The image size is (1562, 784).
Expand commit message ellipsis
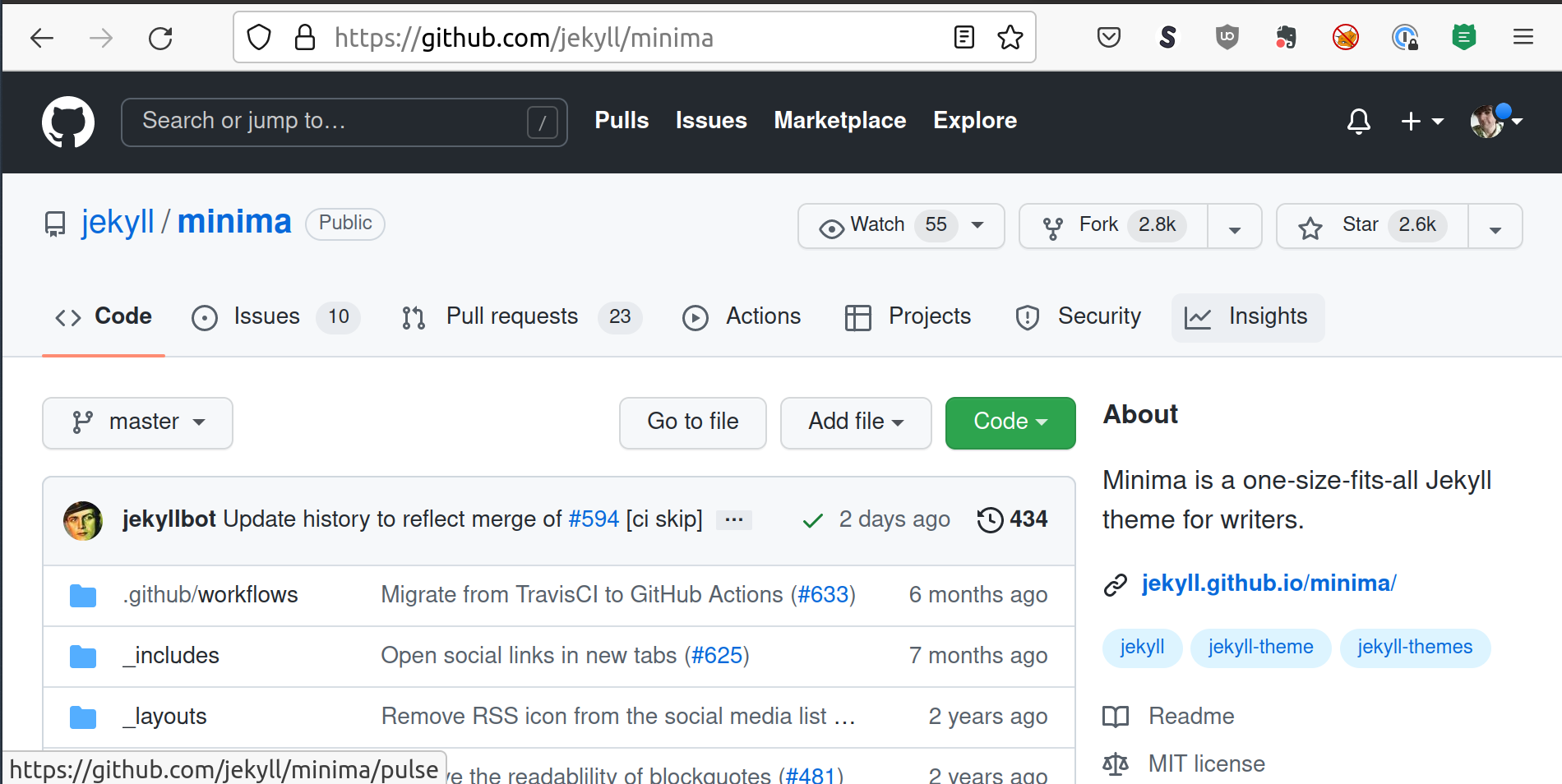733,519
